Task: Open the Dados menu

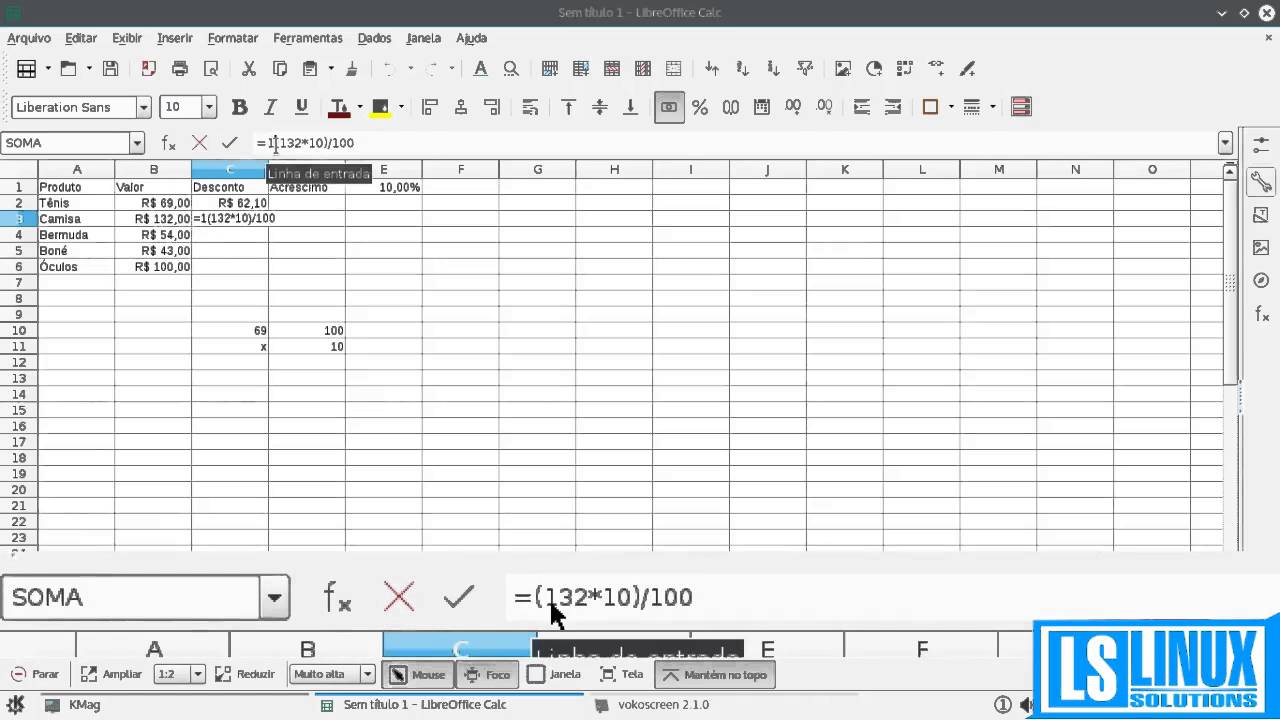Action: tap(374, 38)
